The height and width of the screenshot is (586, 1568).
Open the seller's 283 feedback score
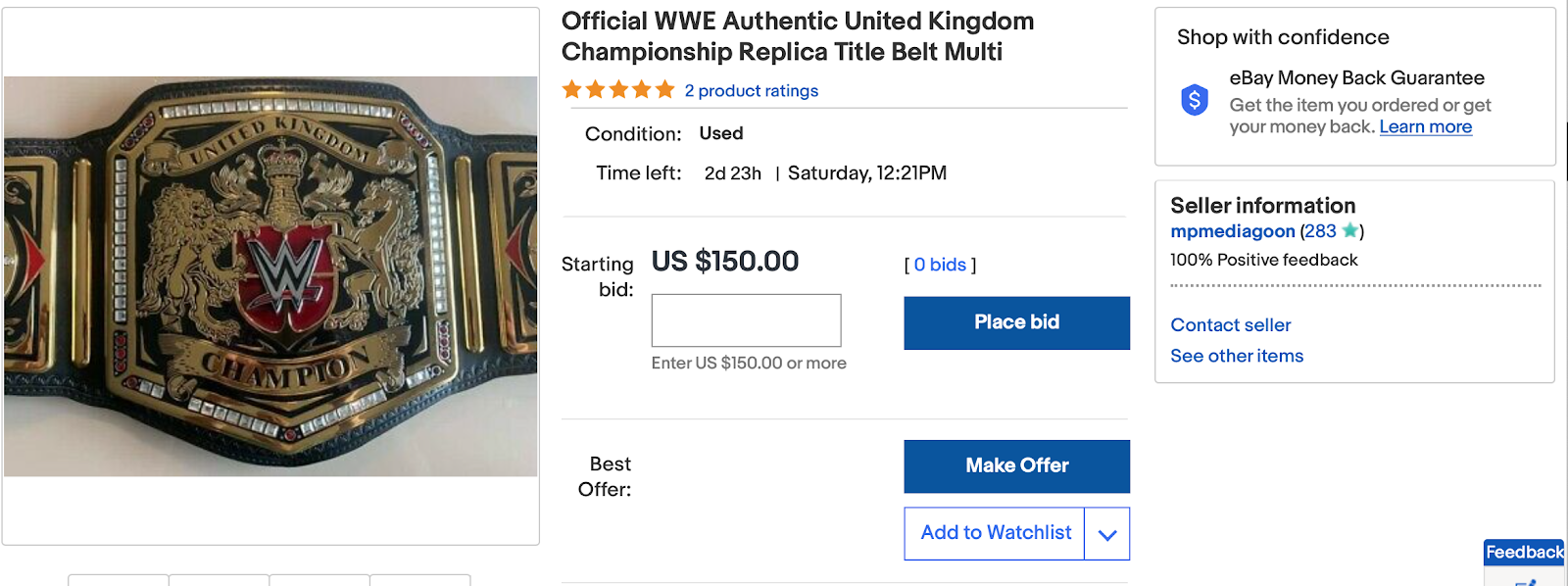coord(1319,231)
